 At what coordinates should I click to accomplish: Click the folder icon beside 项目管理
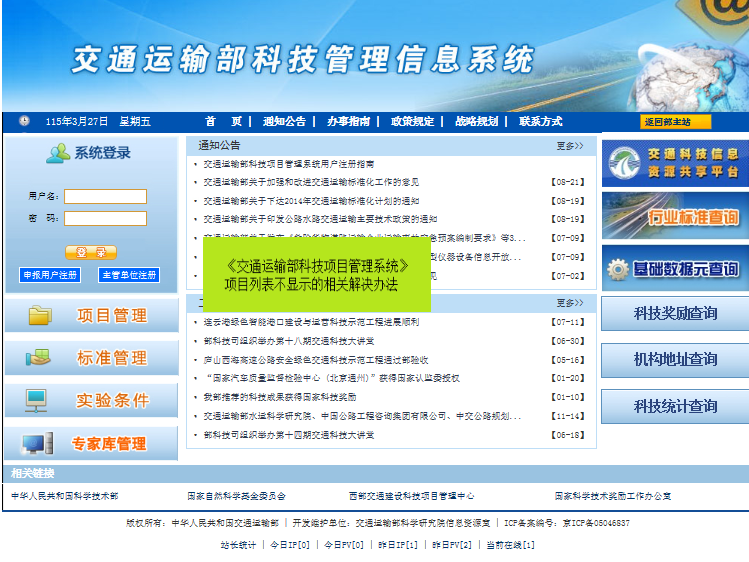[x=39, y=316]
